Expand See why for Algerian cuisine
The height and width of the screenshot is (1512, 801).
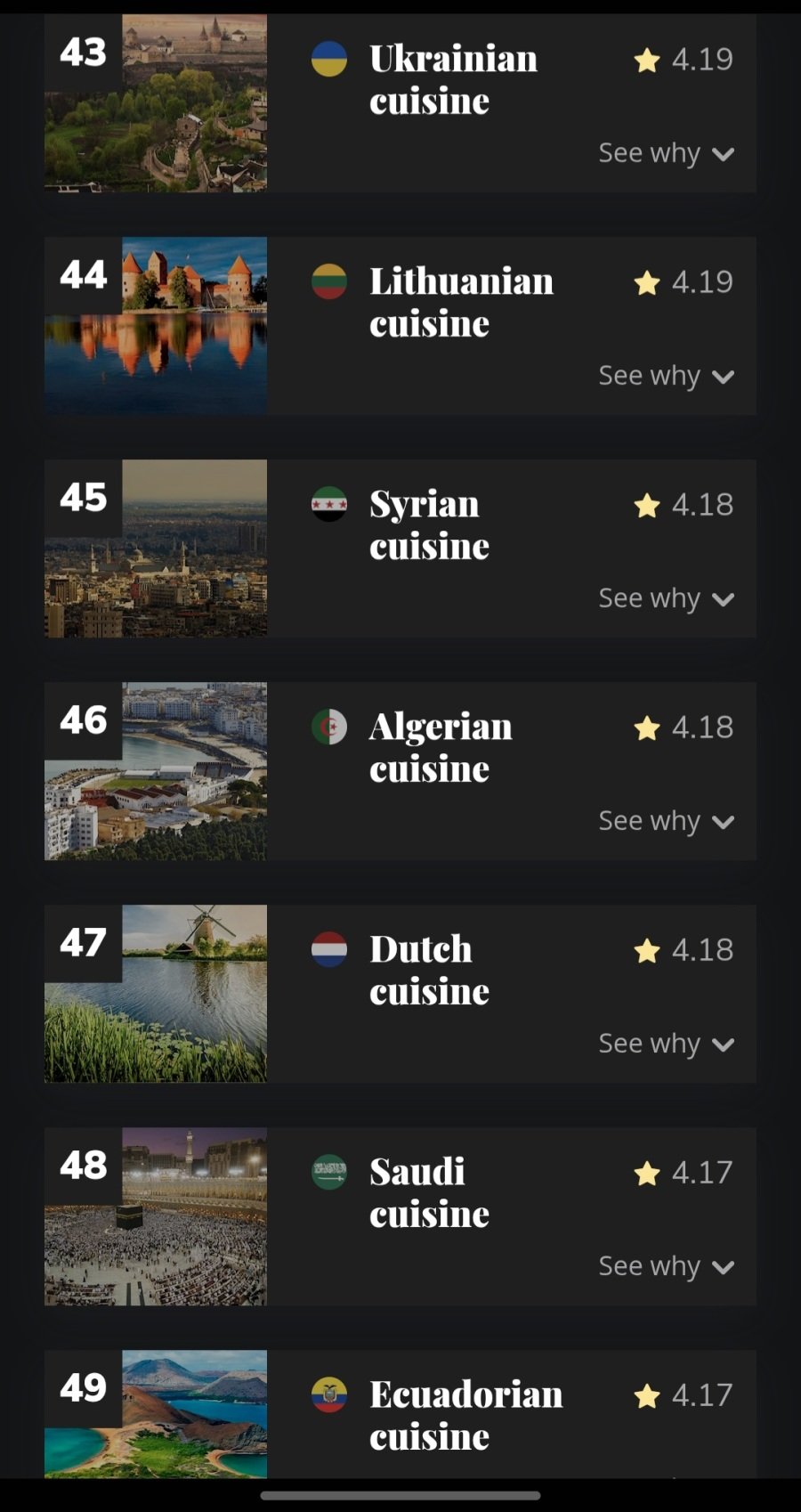[x=666, y=821]
